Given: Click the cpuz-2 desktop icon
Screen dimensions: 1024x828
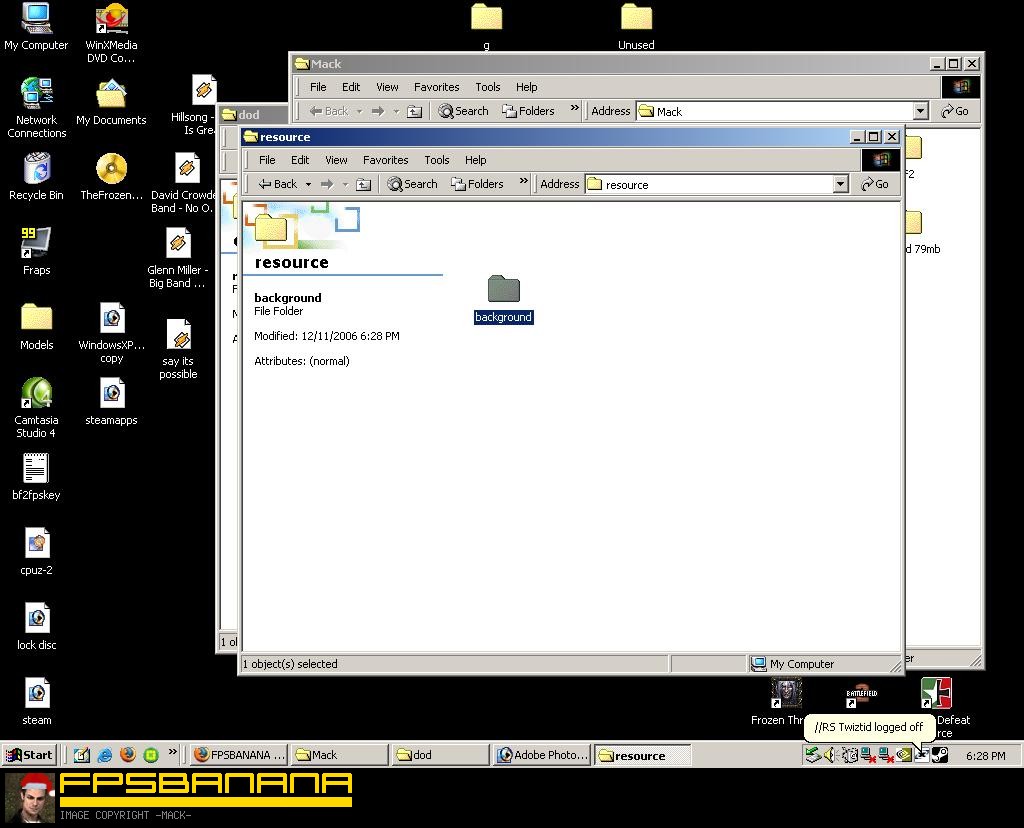Looking at the screenshot, I should click(x=36, y=544).
